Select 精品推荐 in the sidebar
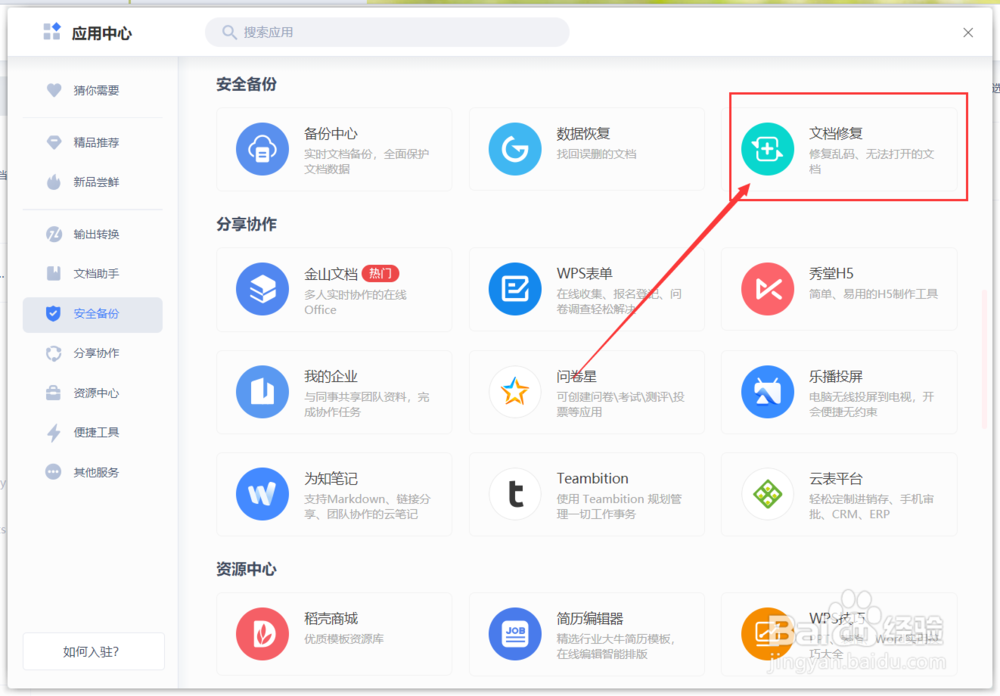 (92, 142)
